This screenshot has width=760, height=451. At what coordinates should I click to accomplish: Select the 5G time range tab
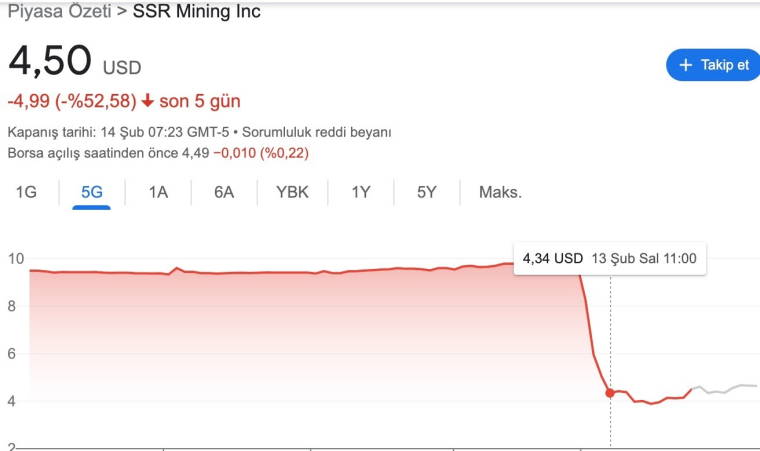92,192
